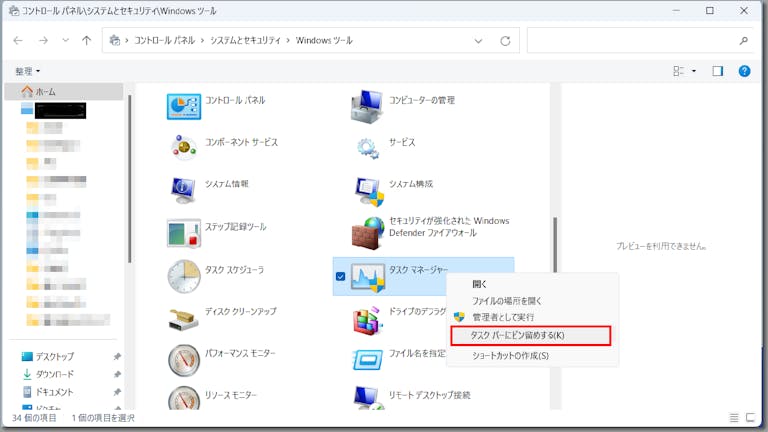Expand chevron after システムとセキュリティ breadcrumb

pyautogui.click(x=288, y=40)
